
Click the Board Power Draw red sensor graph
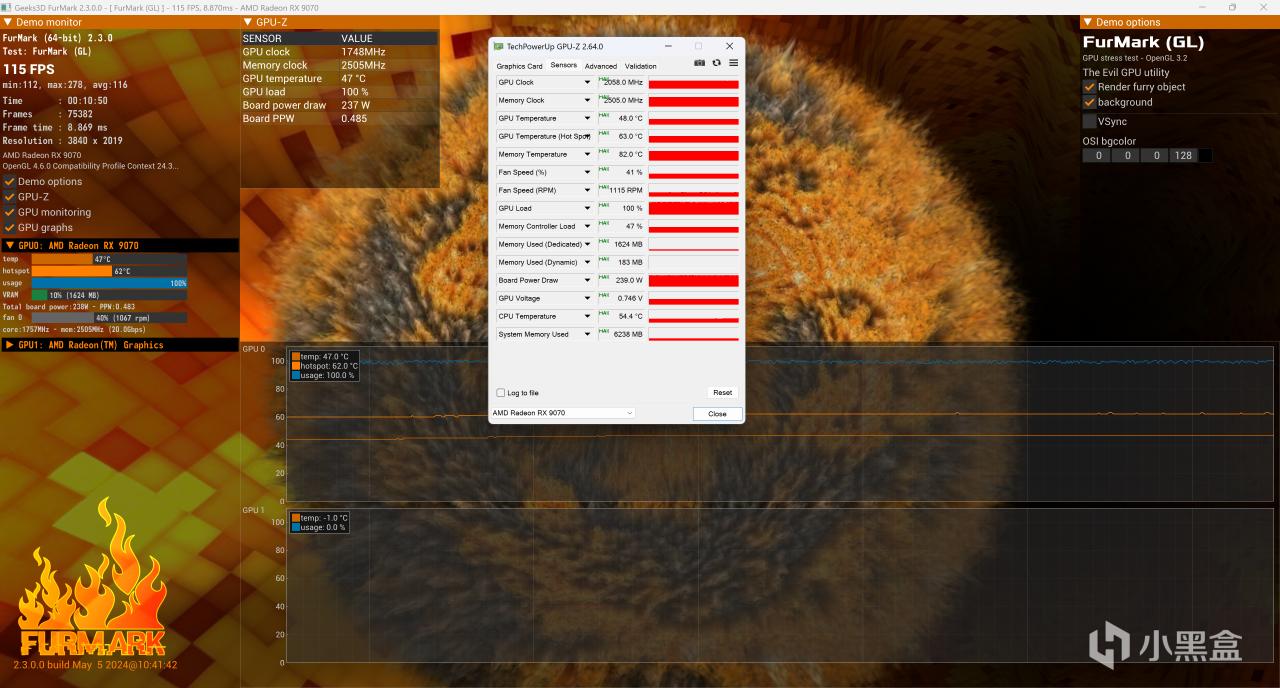click(x=693, y=280)
